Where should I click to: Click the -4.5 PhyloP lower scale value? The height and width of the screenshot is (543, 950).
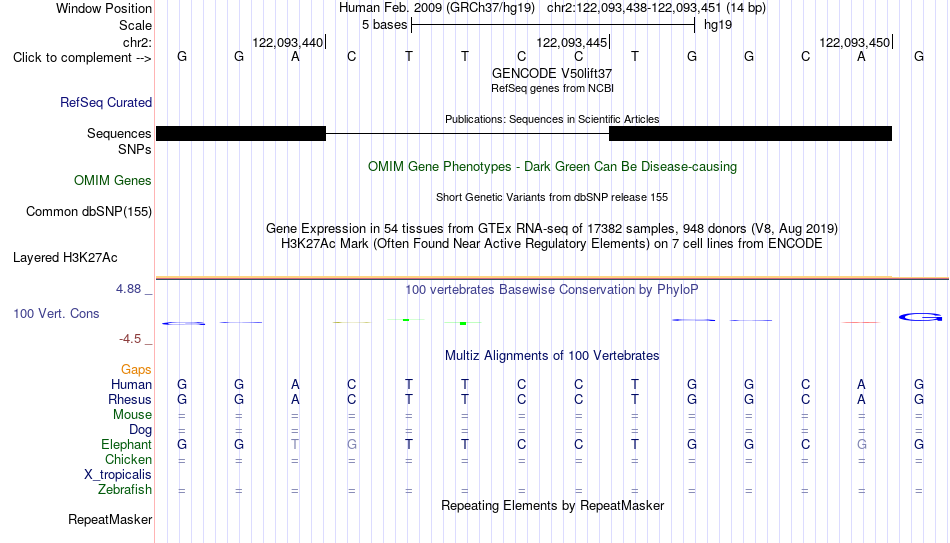(130, 339)
